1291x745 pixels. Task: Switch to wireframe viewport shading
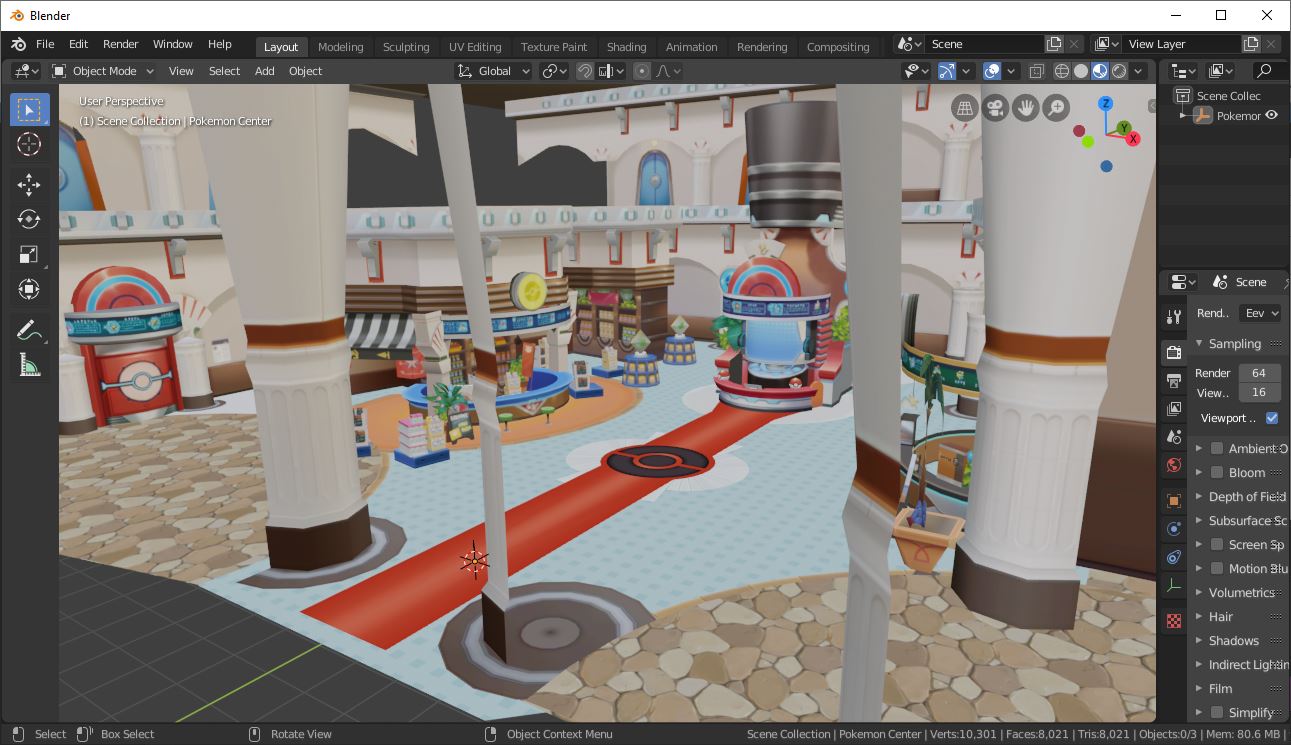click(x=1062, y=71)
